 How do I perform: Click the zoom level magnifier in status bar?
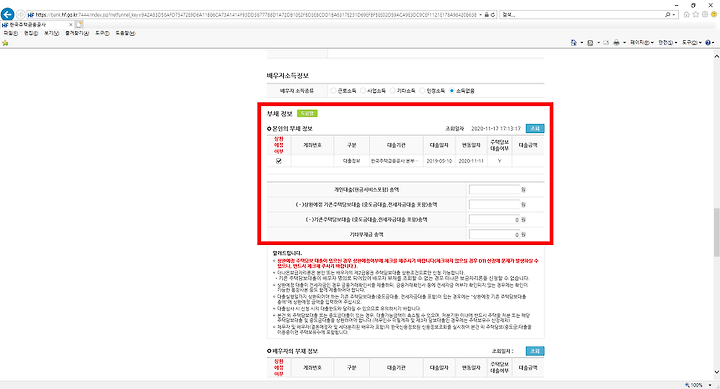pos(687,385)
